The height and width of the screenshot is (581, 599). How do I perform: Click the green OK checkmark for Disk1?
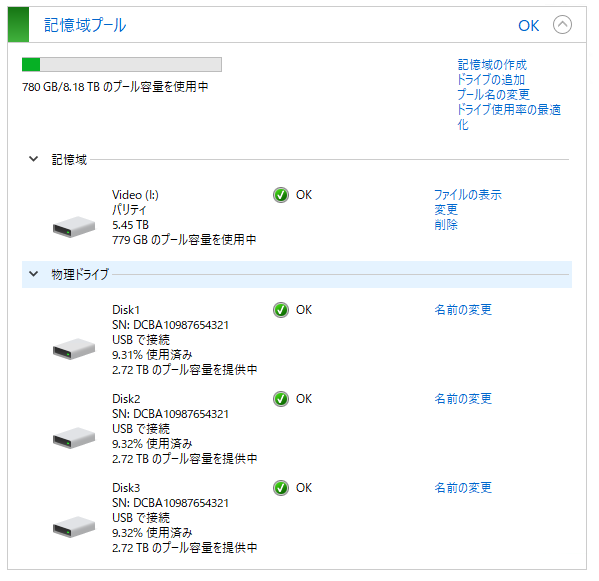coord(281,310)
